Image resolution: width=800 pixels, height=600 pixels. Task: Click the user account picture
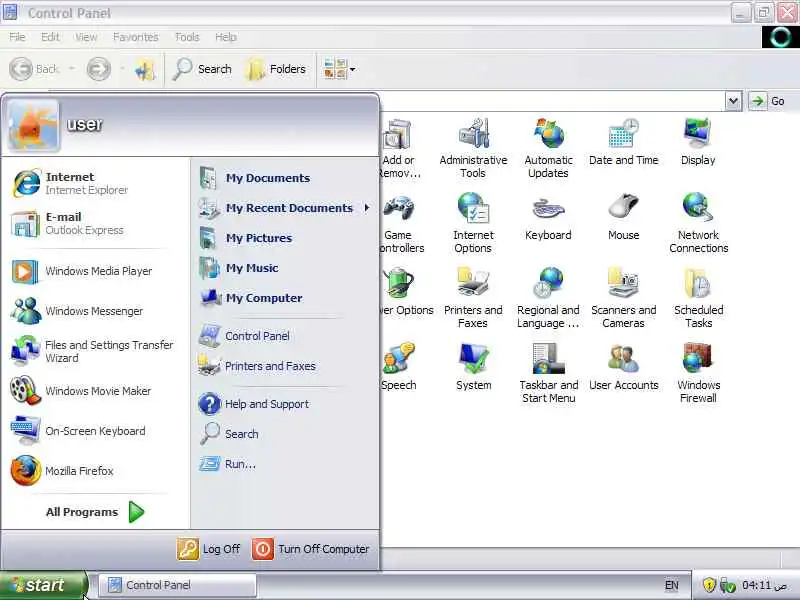coord(34,126)
